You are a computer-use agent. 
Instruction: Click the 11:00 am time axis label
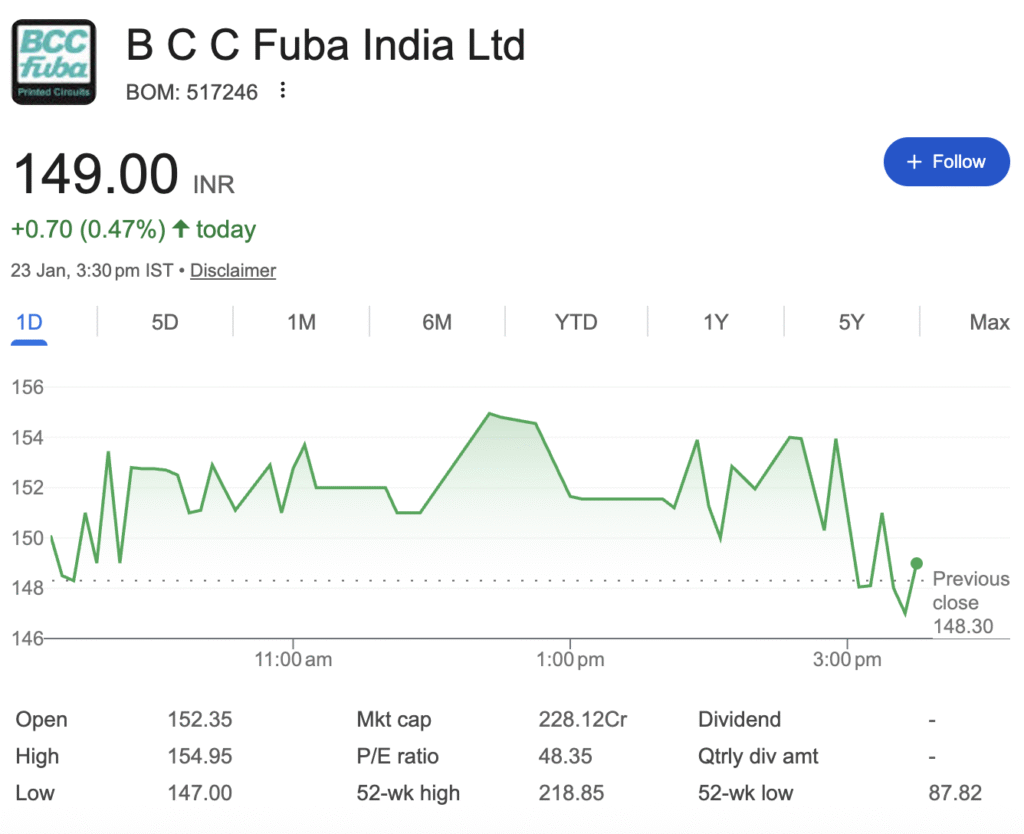click(x=293, y=660)
